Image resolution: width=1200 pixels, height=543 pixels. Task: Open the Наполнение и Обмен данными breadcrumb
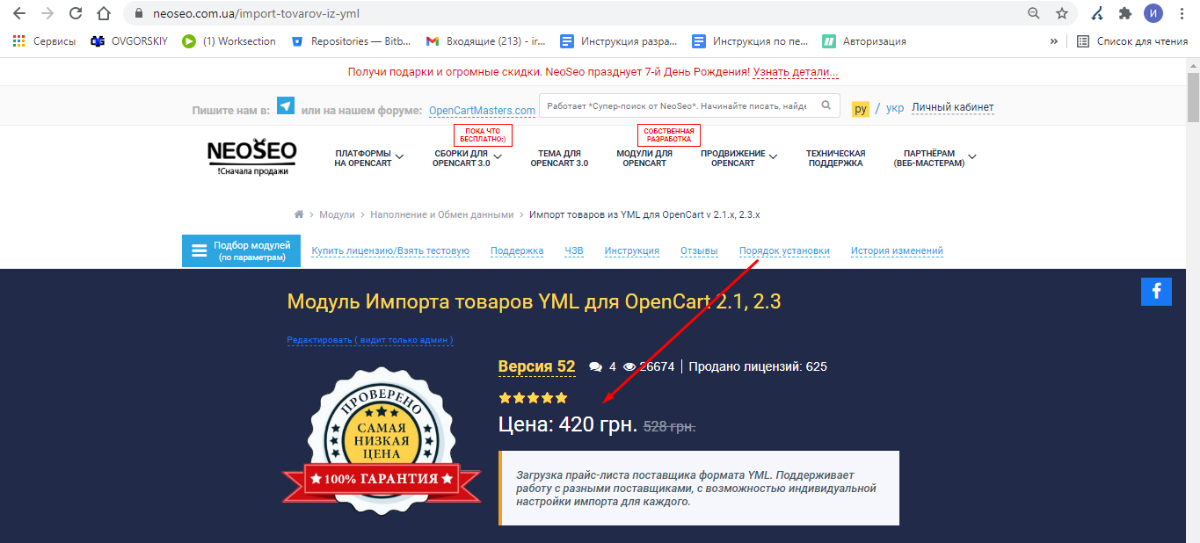(x=441, y=215)
